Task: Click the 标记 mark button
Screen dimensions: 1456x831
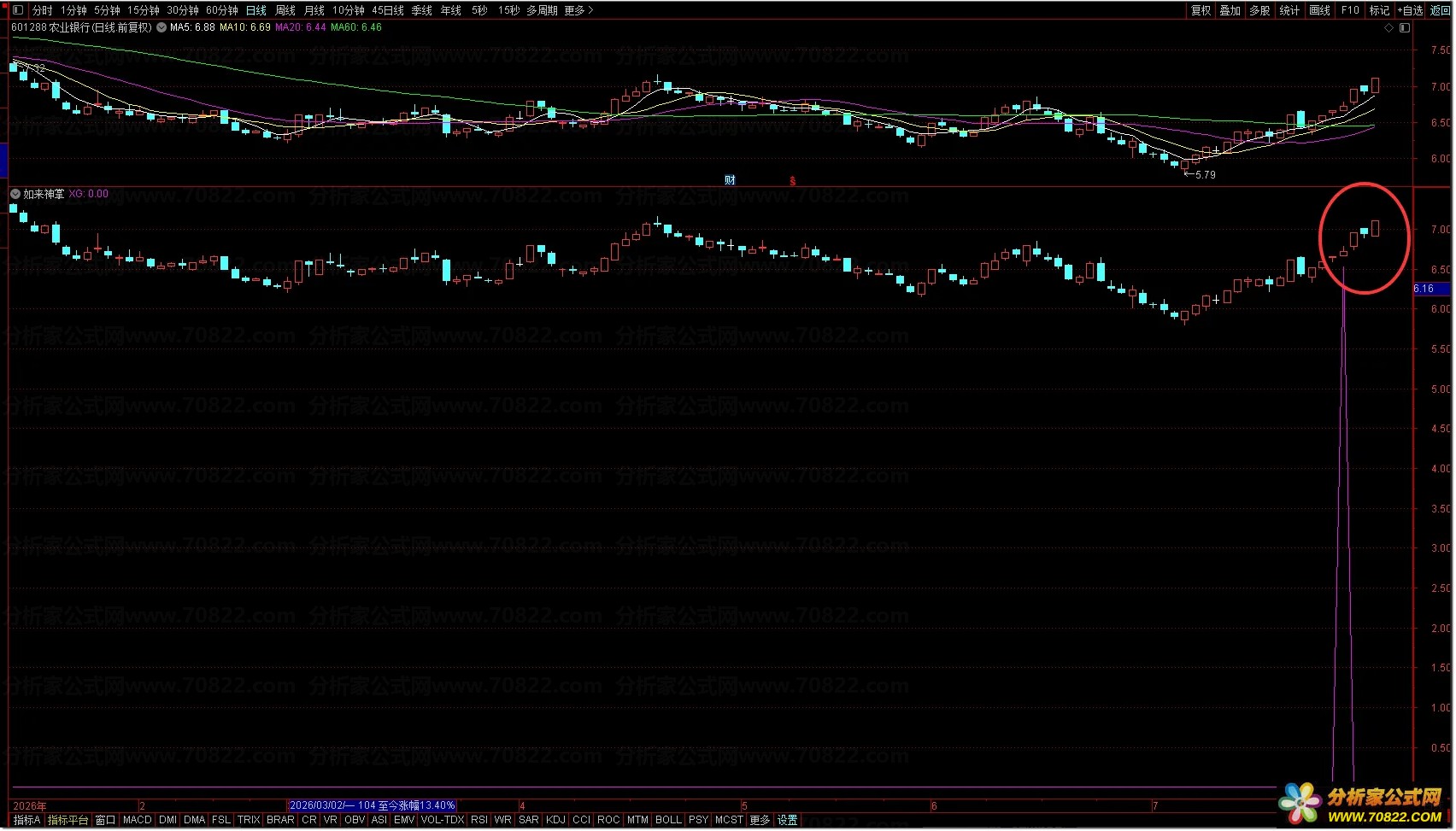Action: coord(1379,10)
